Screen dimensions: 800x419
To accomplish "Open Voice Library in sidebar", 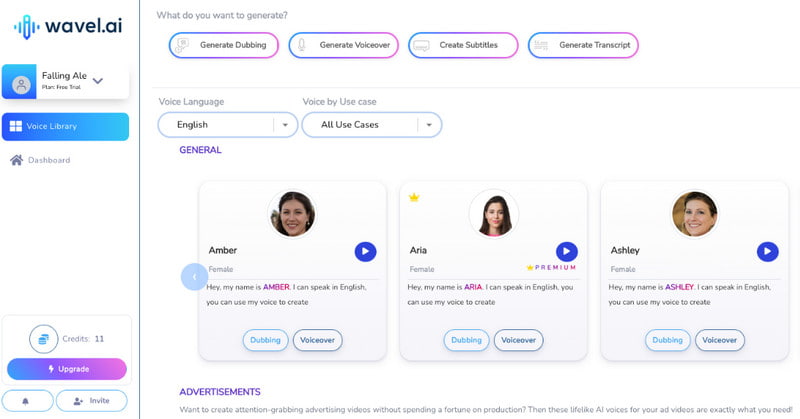I will pos(65,127).
